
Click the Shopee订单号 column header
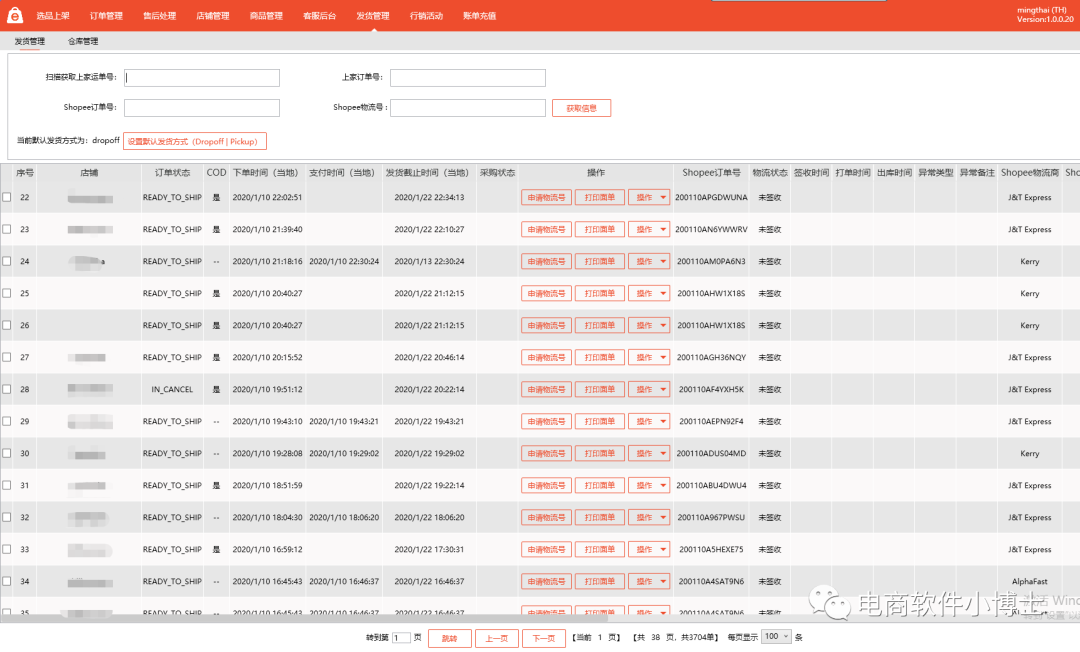pos(712,173)
